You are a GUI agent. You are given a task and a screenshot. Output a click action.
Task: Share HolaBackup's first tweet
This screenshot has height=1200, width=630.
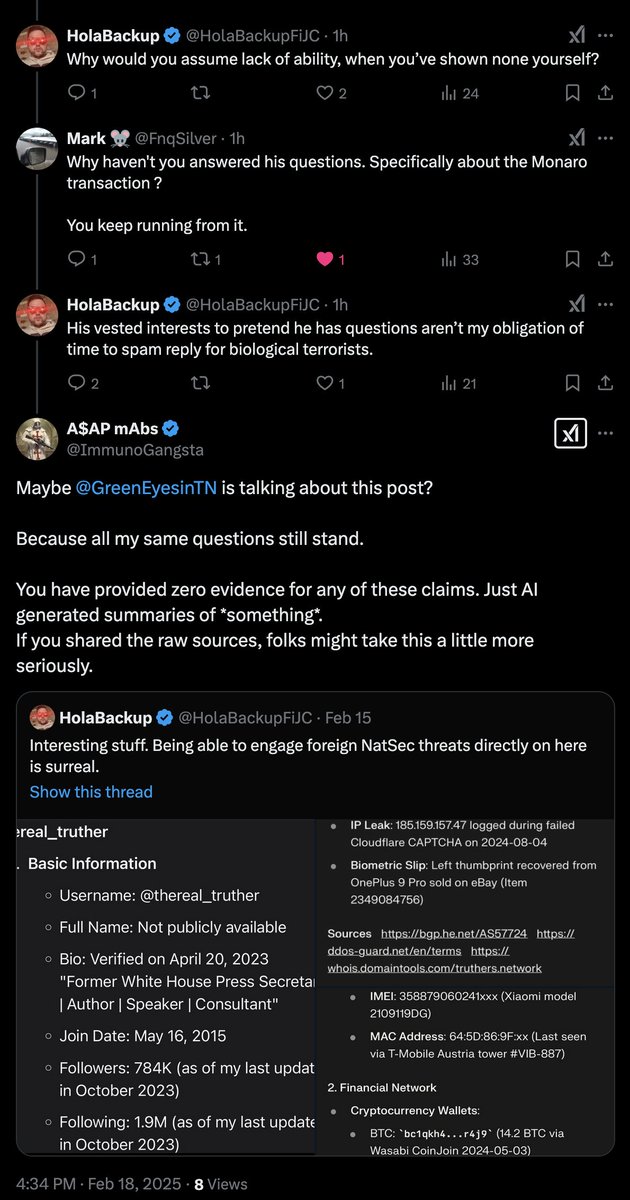point(604,93)
